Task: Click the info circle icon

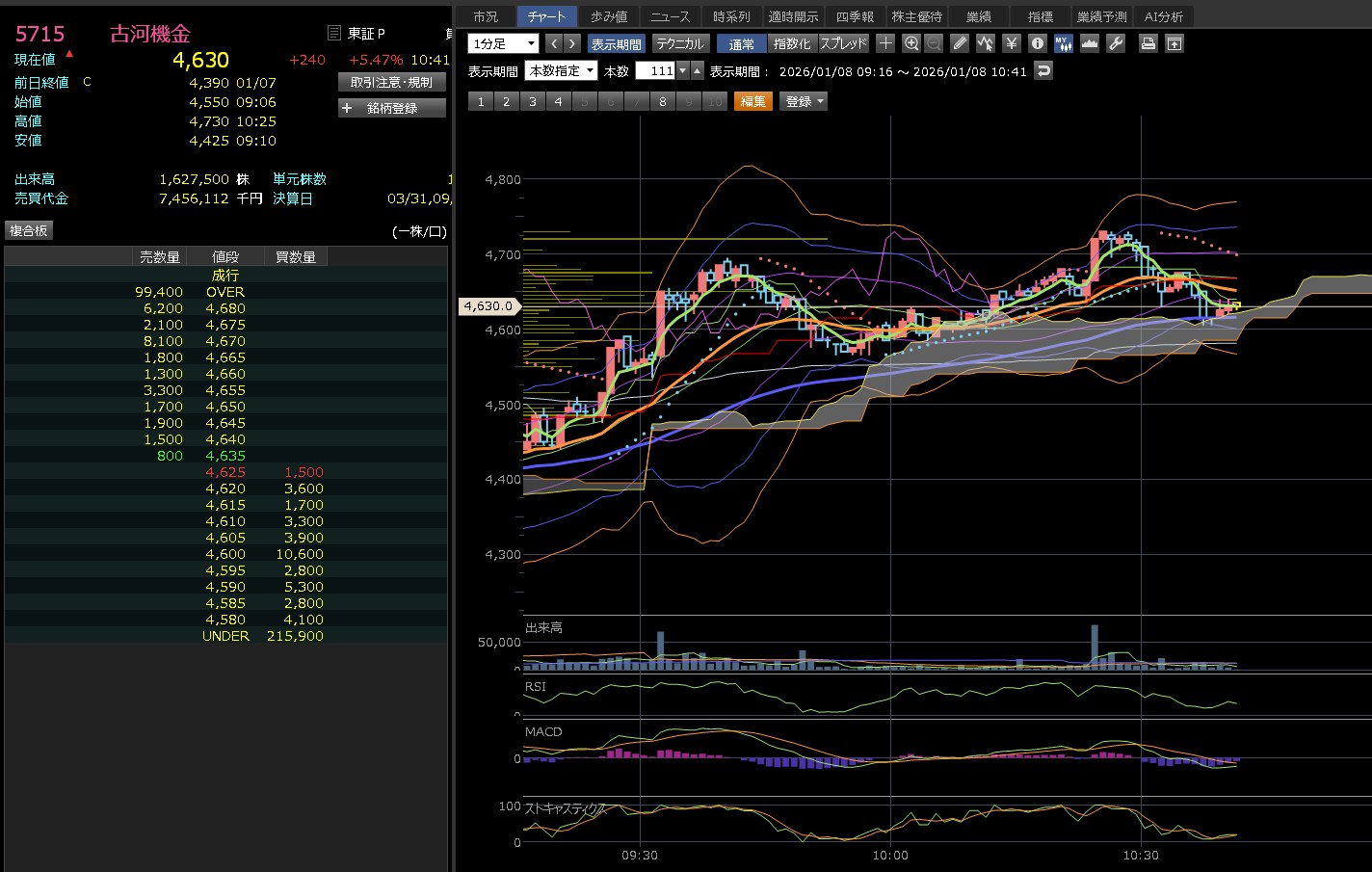Action: pos(1037,43)
